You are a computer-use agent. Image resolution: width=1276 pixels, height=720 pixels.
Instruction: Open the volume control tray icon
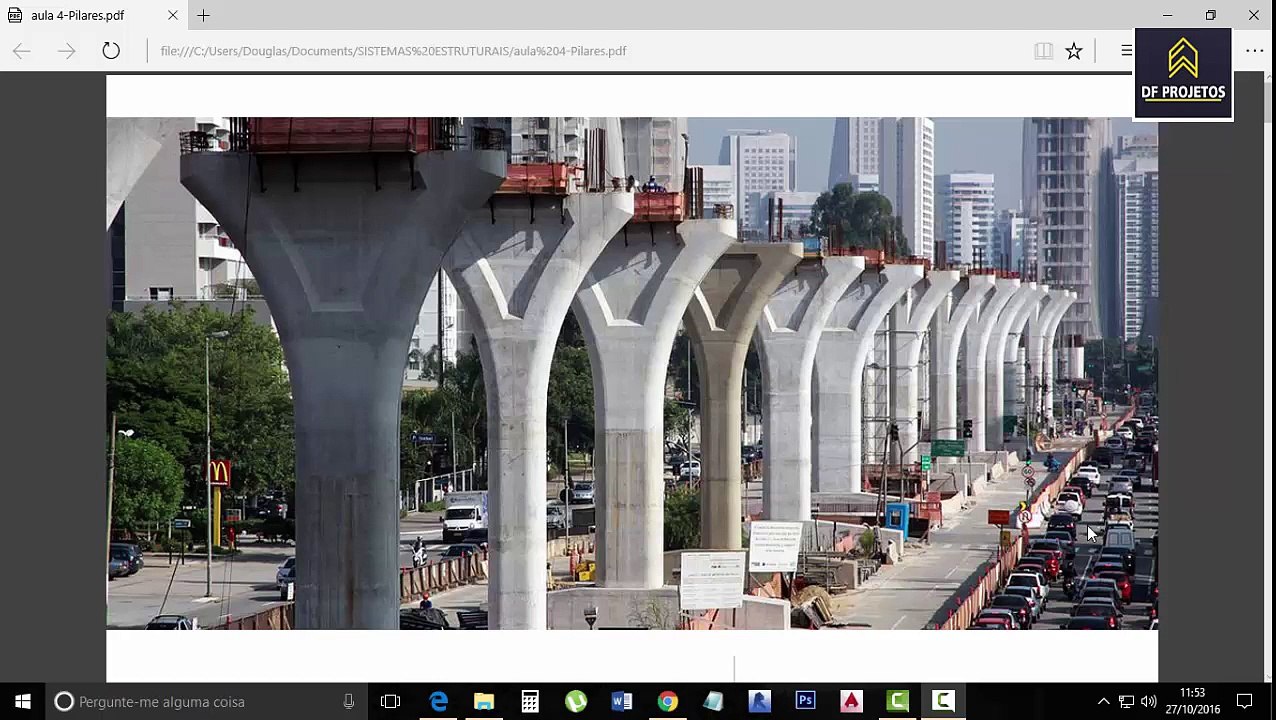pos(1148,702)
